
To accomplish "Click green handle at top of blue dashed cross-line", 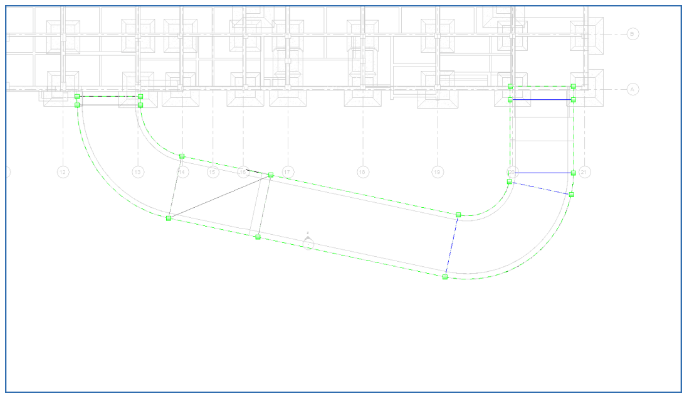I will (459, 215).
